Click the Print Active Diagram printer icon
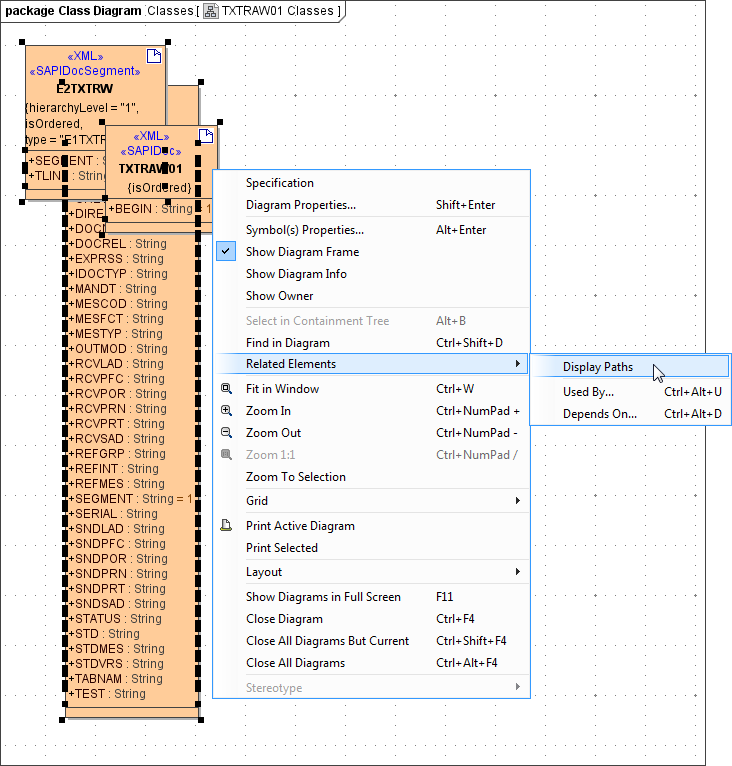This screenshot has height=766, width=732. (x=226, y=526)
